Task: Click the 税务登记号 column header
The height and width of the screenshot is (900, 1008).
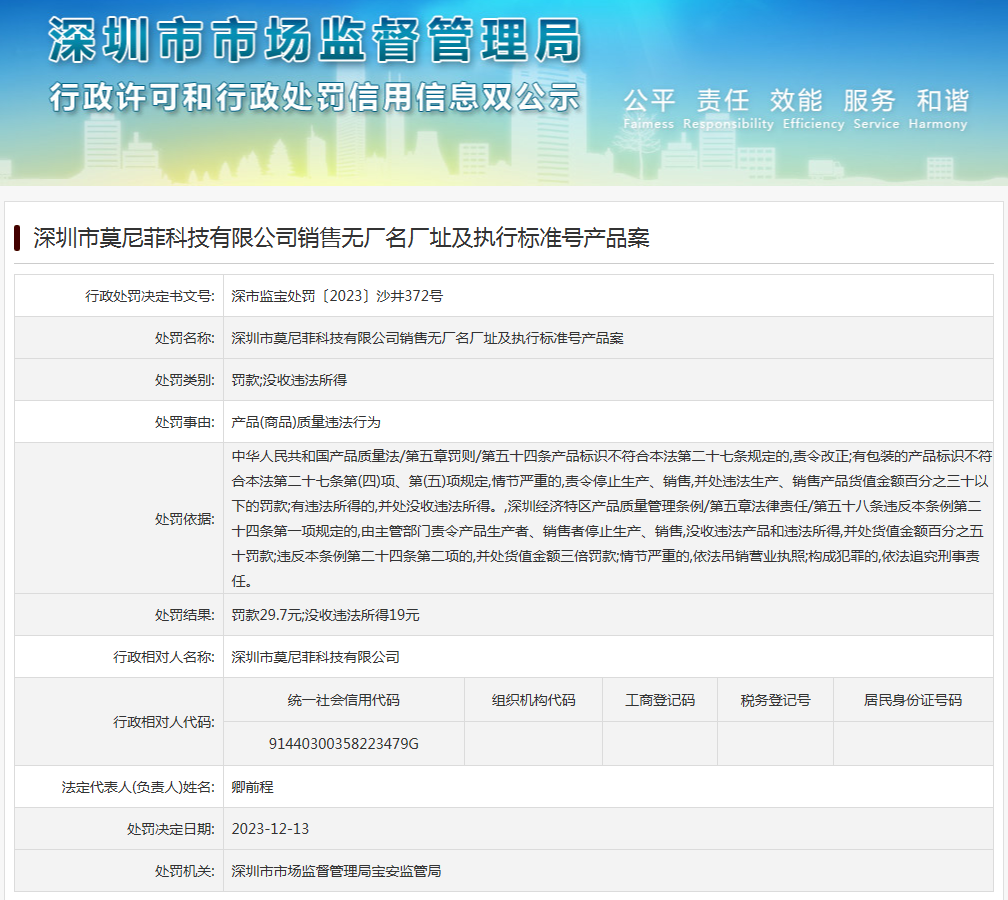Action: point(775,700)
